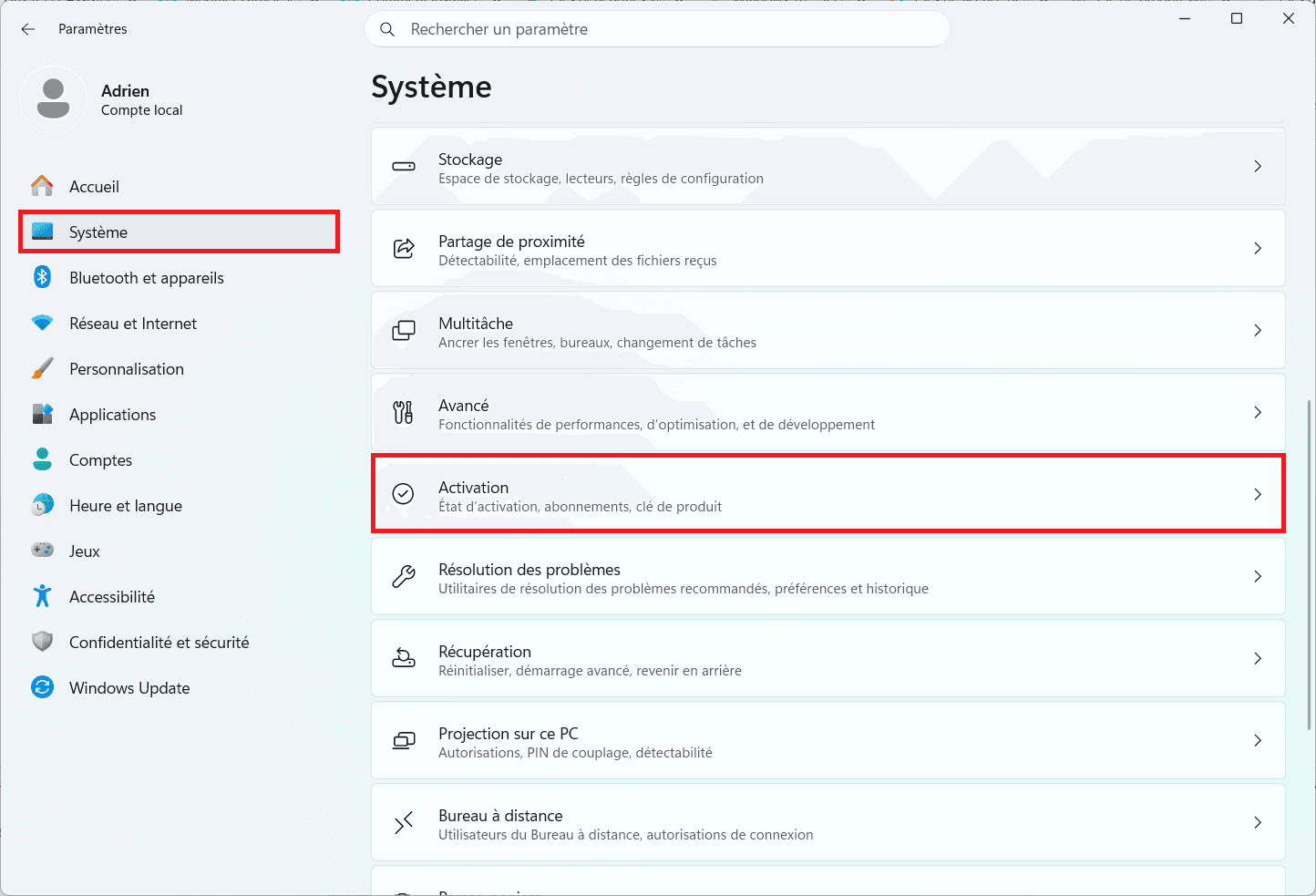Click the Accueil home icon
This screenshot has height=896, width=1316.
[42, 186]
